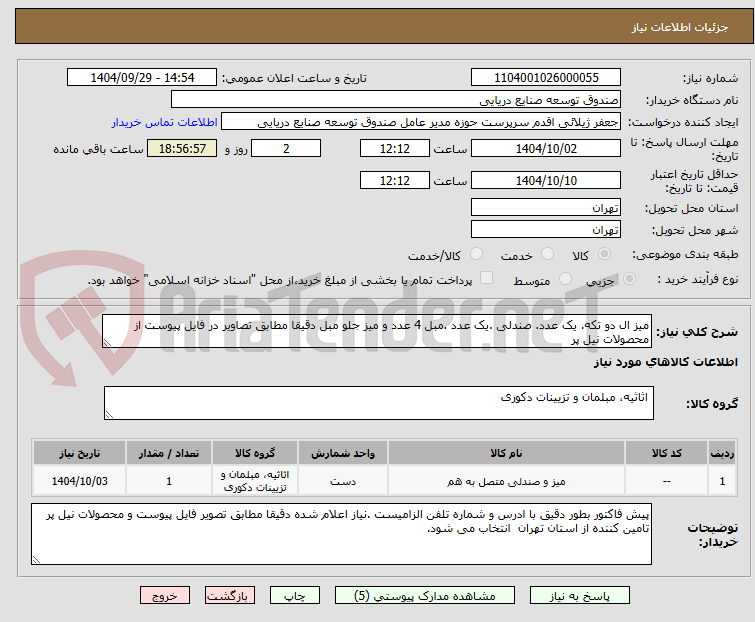Click the 1404/10/03 date cell

click(79, 481)
